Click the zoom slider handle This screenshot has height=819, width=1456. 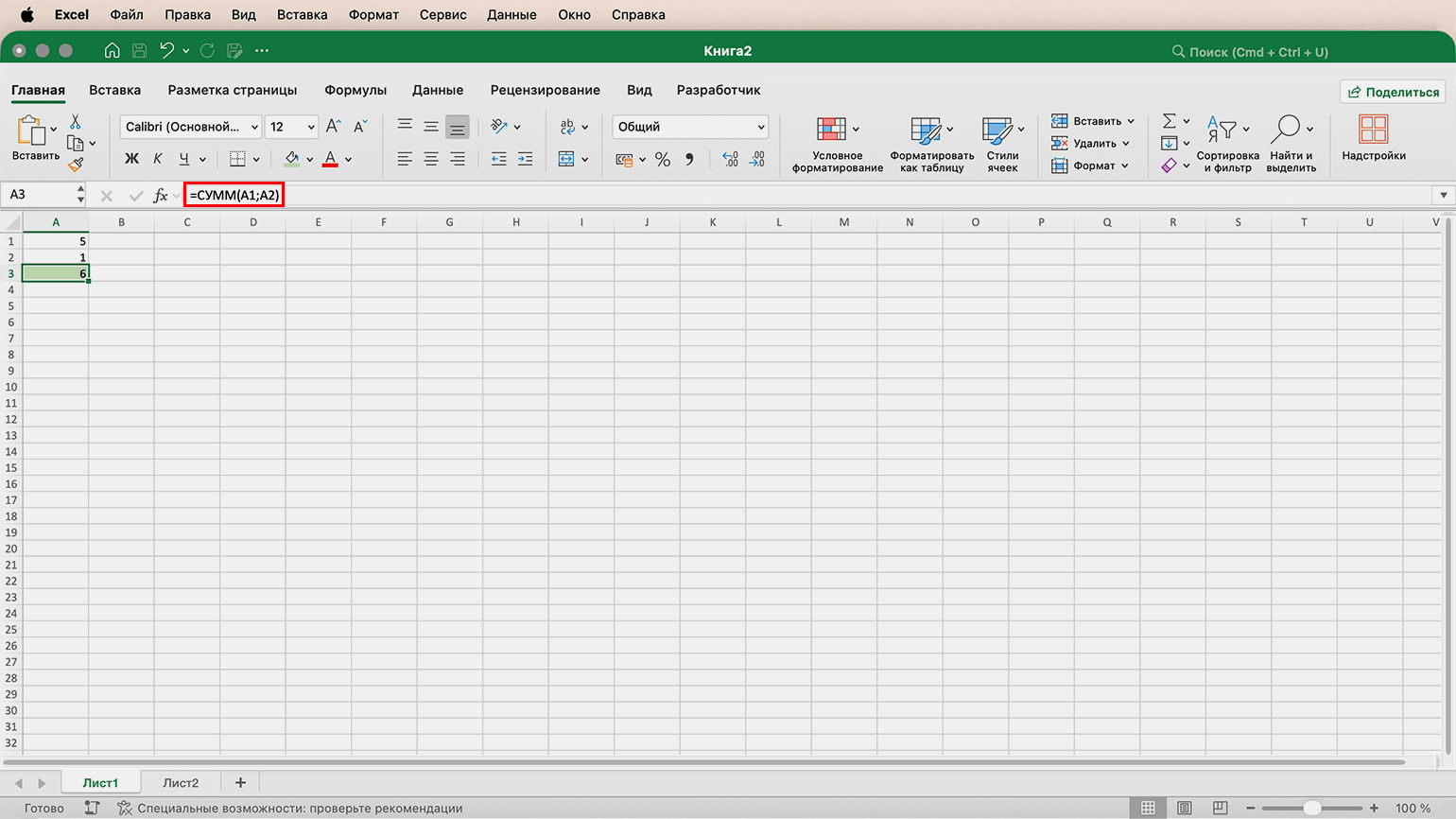click(x=1312, y=808)
